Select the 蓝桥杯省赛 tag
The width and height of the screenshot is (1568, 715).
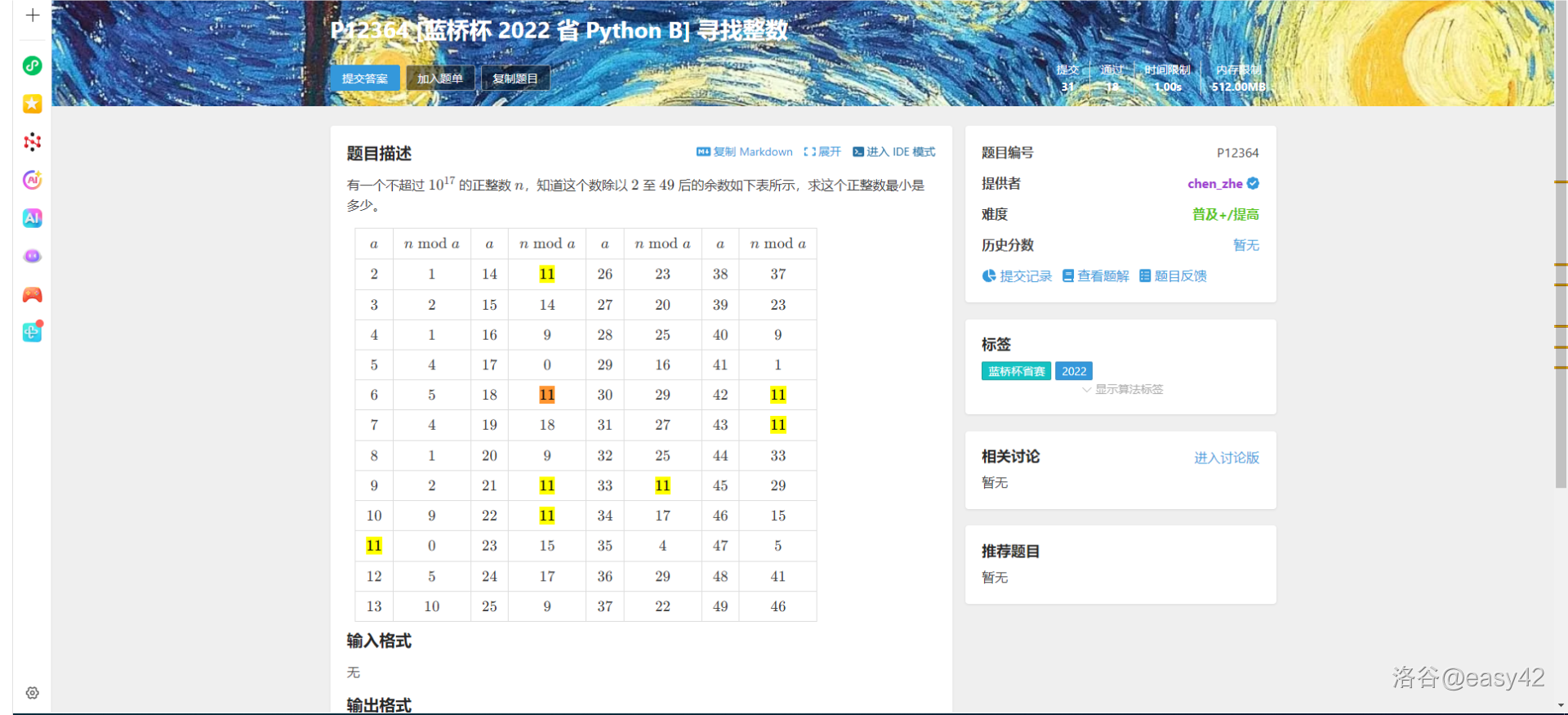[x=1016, y=371]
